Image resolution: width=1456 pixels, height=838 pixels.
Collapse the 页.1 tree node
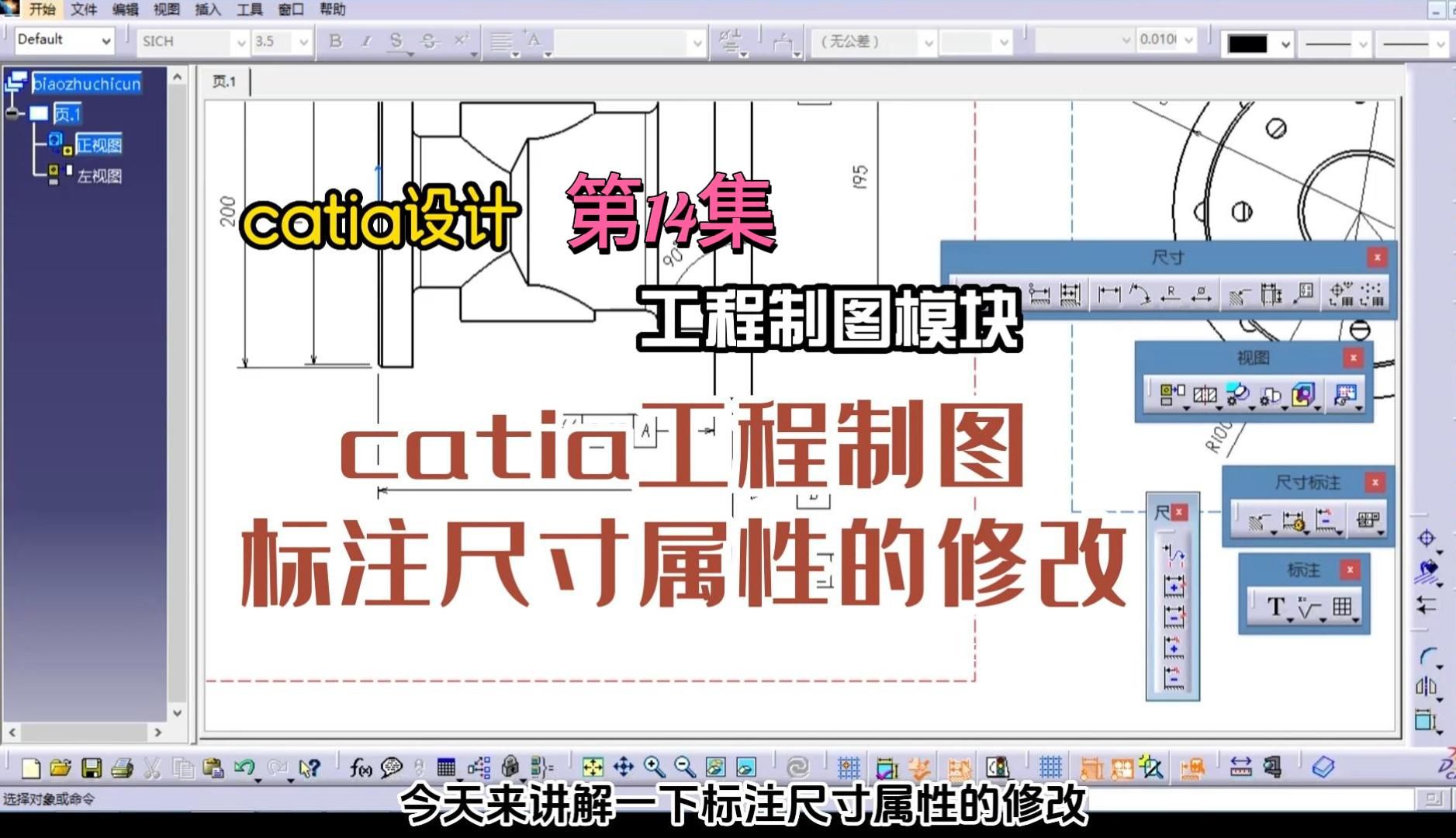click(11, 114)
